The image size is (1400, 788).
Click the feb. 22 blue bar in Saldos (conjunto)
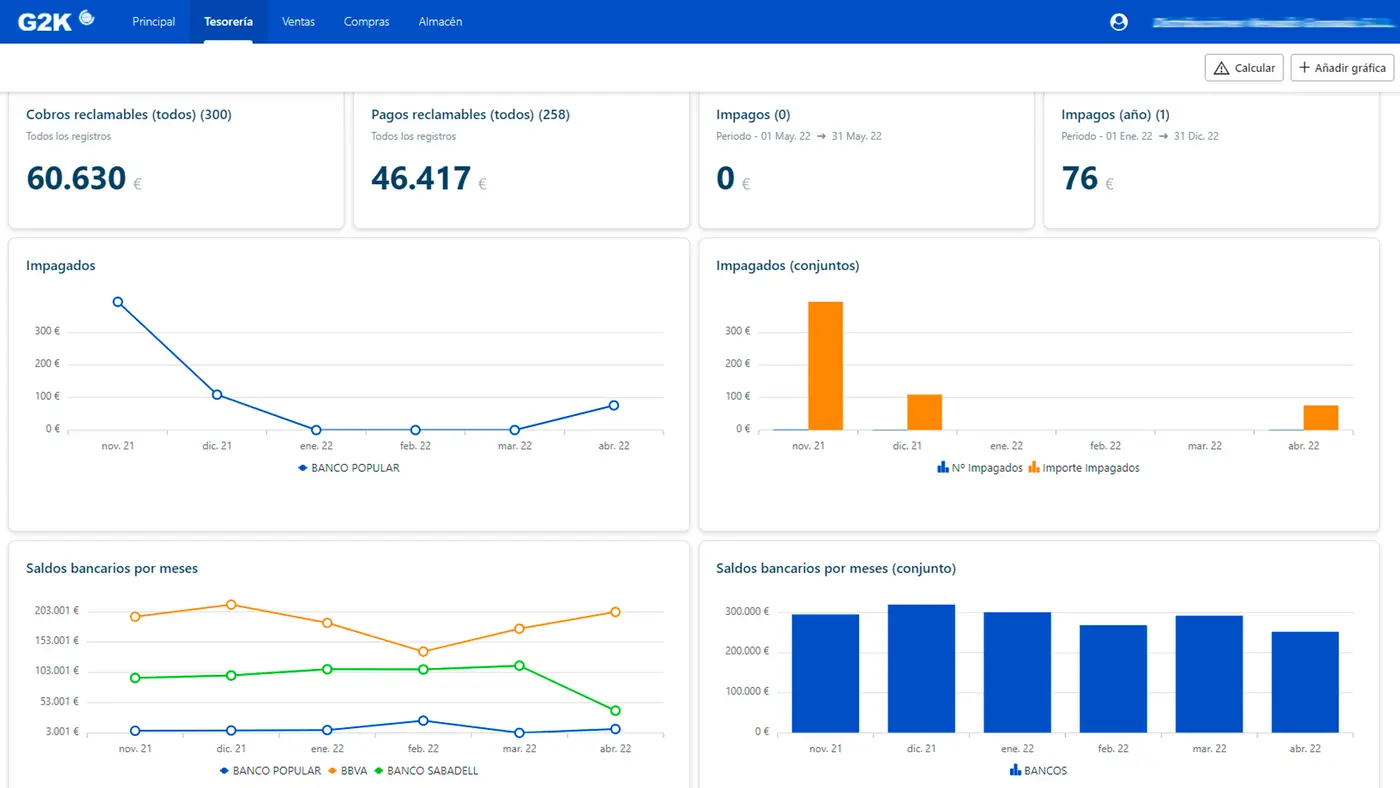(1113, 679)
